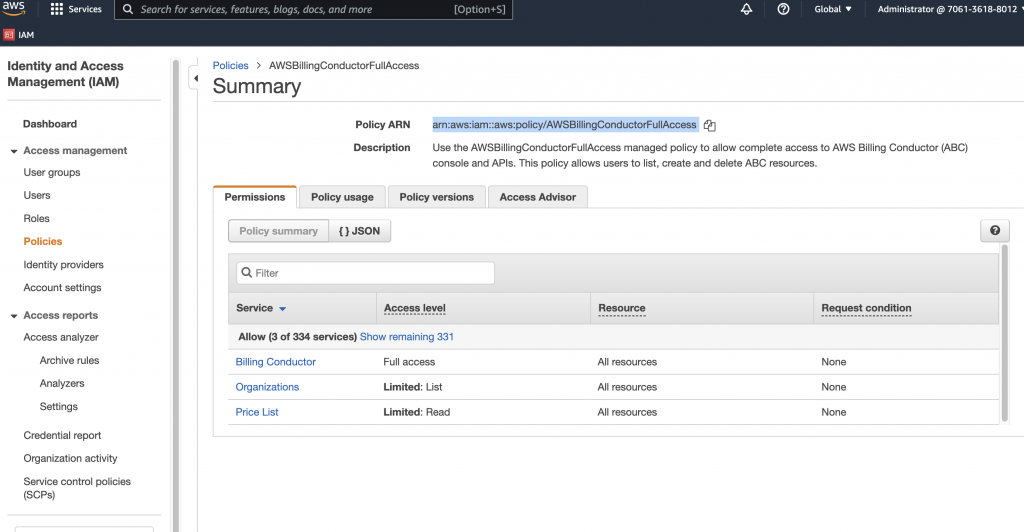Image resolution: width=1024 pixels, height=532 pixels.
Task: Open the Administrator account menu
Action: click(x=944, y=9)
